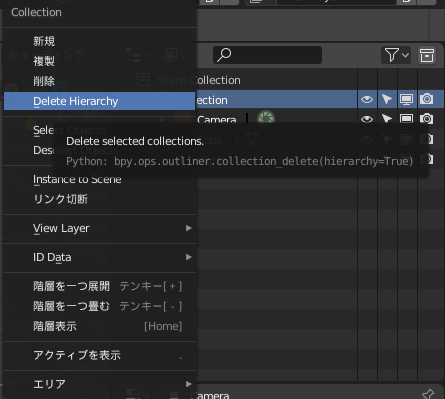Screen dimensions: 445x399
Task: Toggle render camera icon of the Camera row
Action: coord(427,119)
